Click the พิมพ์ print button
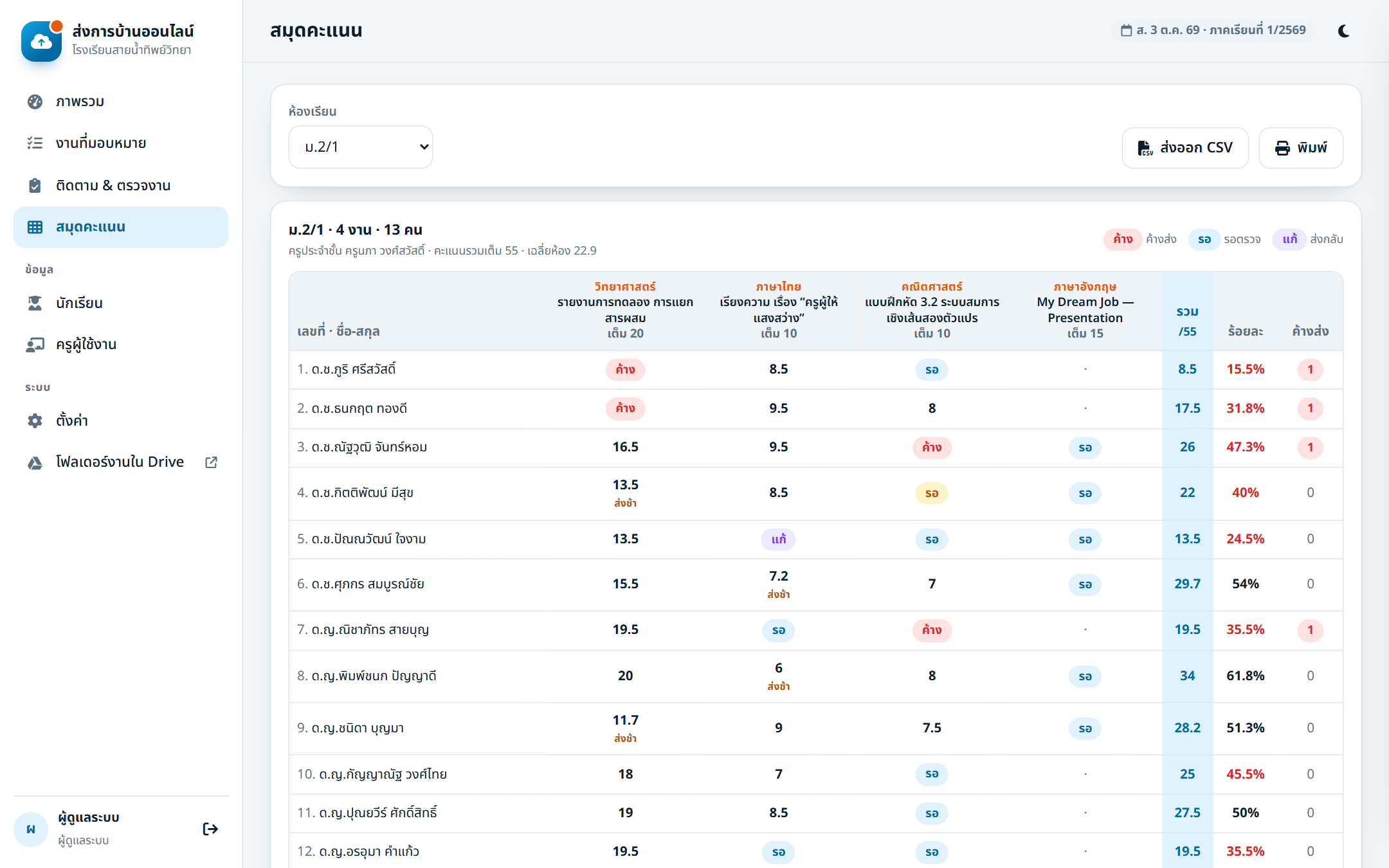 1300,148
